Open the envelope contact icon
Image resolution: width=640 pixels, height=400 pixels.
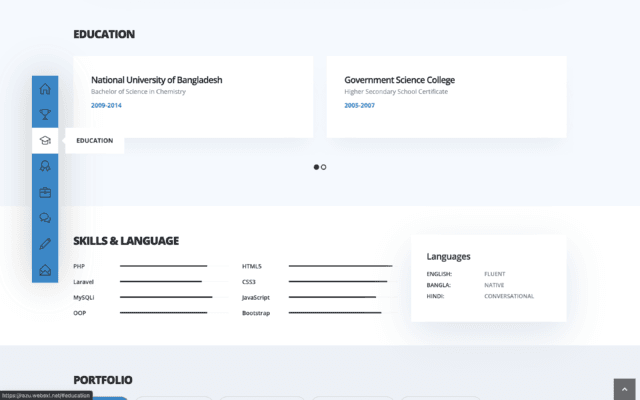[x=45, y=270]
